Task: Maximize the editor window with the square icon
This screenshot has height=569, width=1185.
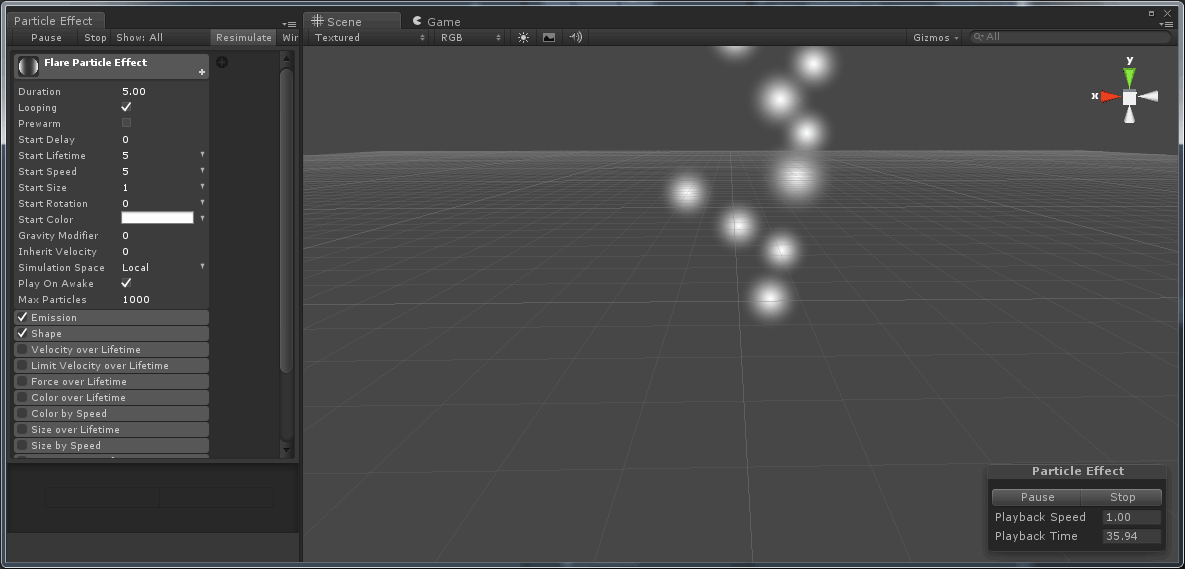Action: [1152, 13]
